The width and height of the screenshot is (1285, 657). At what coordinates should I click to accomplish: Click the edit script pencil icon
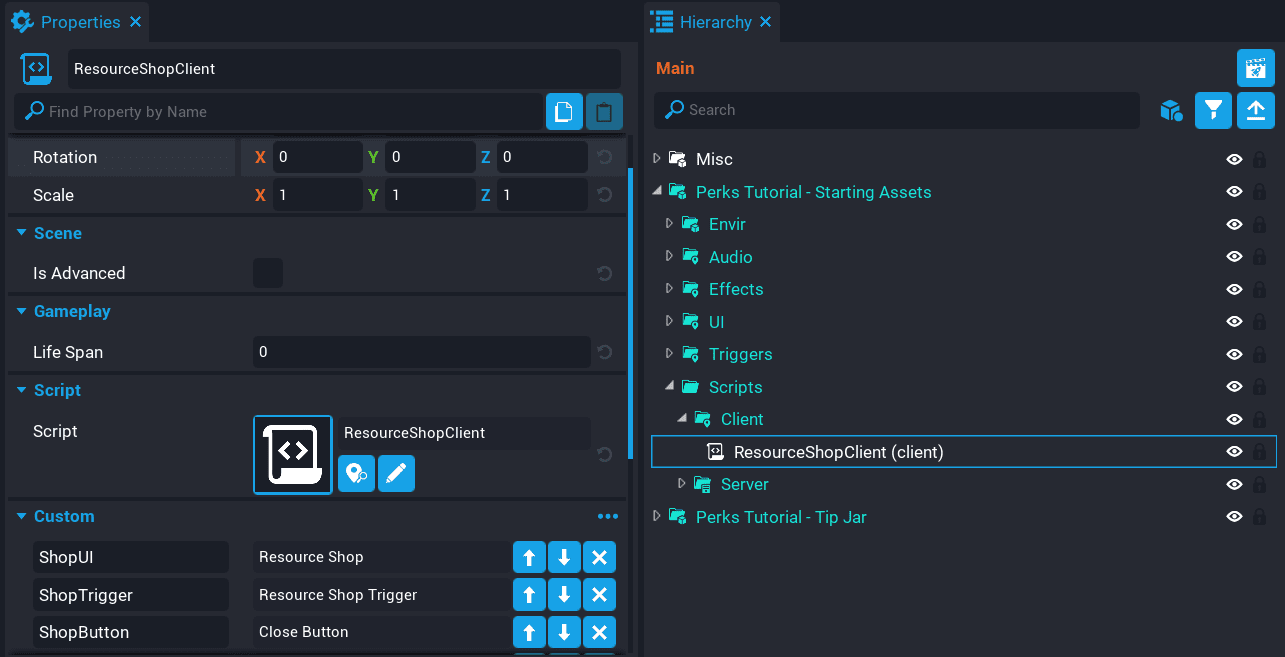coord(396,474)
